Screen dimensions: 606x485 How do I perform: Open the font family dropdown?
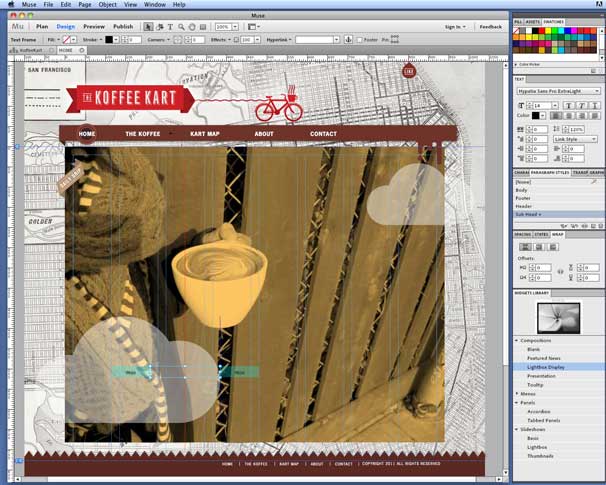click(x=559, y=91)
